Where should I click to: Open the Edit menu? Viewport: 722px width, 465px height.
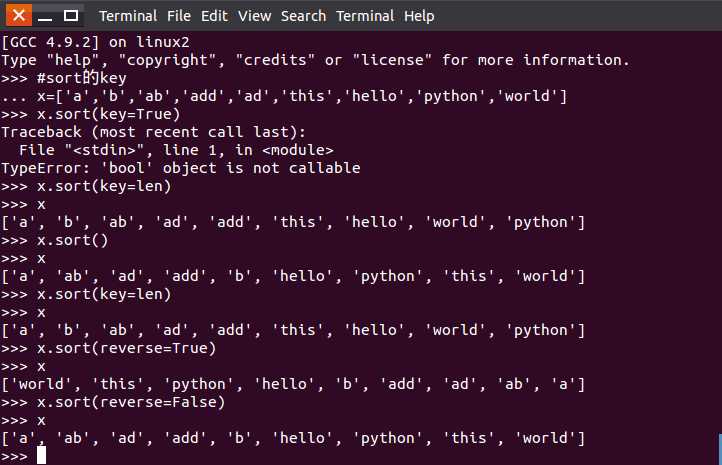214,16
